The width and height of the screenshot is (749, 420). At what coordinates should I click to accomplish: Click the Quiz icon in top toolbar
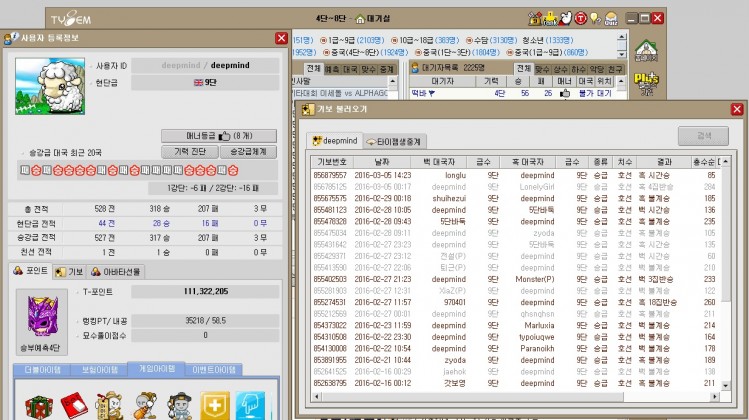pyautogui.click(x=610, y=18)
